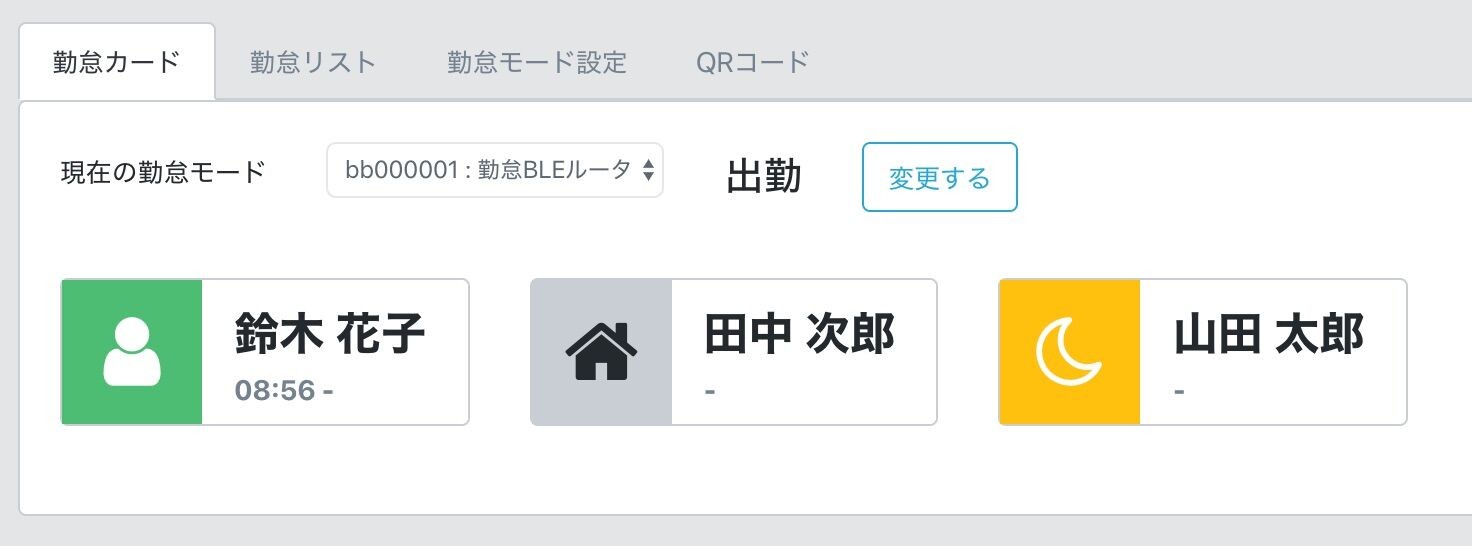Viewport: 1472px width, 546px height.
Task: Switch to the 勤怠カード tab
Action: coord(117,62)
